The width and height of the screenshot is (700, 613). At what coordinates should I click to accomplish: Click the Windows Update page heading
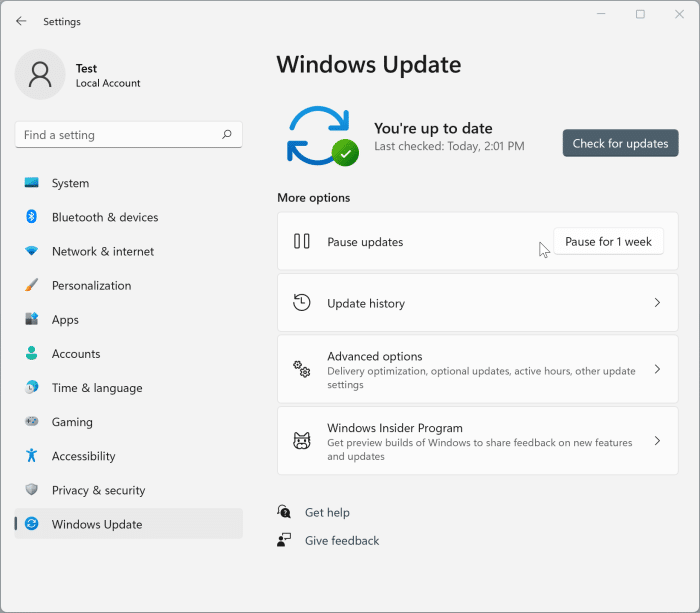tap(369, 65)
